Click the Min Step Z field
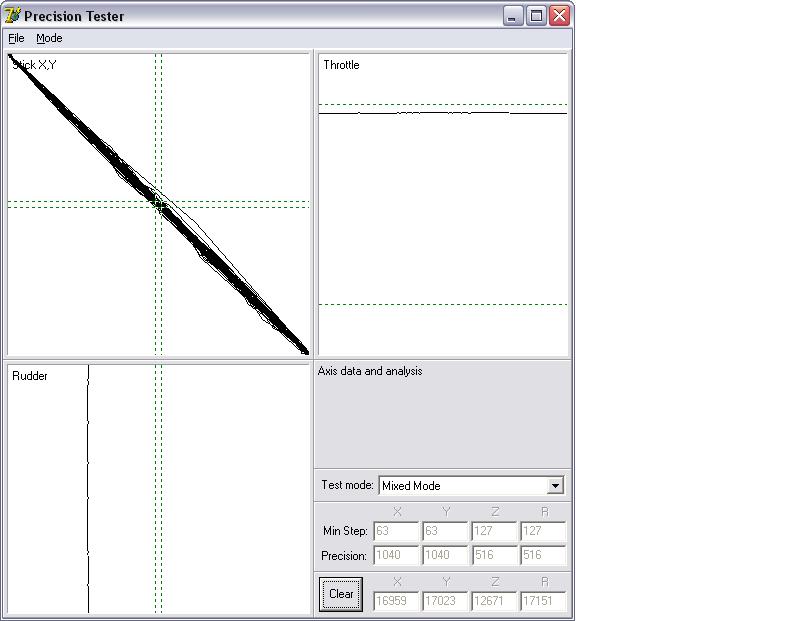Screen dimensions: 800x621 point(494,531)
